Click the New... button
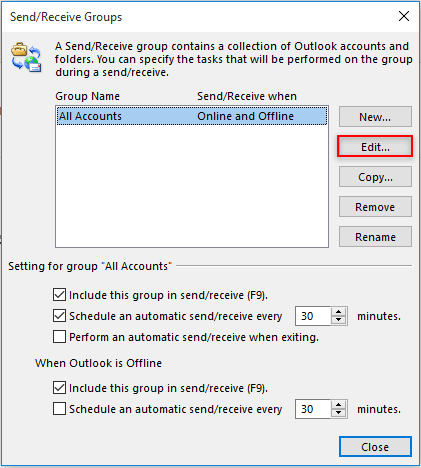The height and width of the screenshot is (468, 421). [375, 117]
